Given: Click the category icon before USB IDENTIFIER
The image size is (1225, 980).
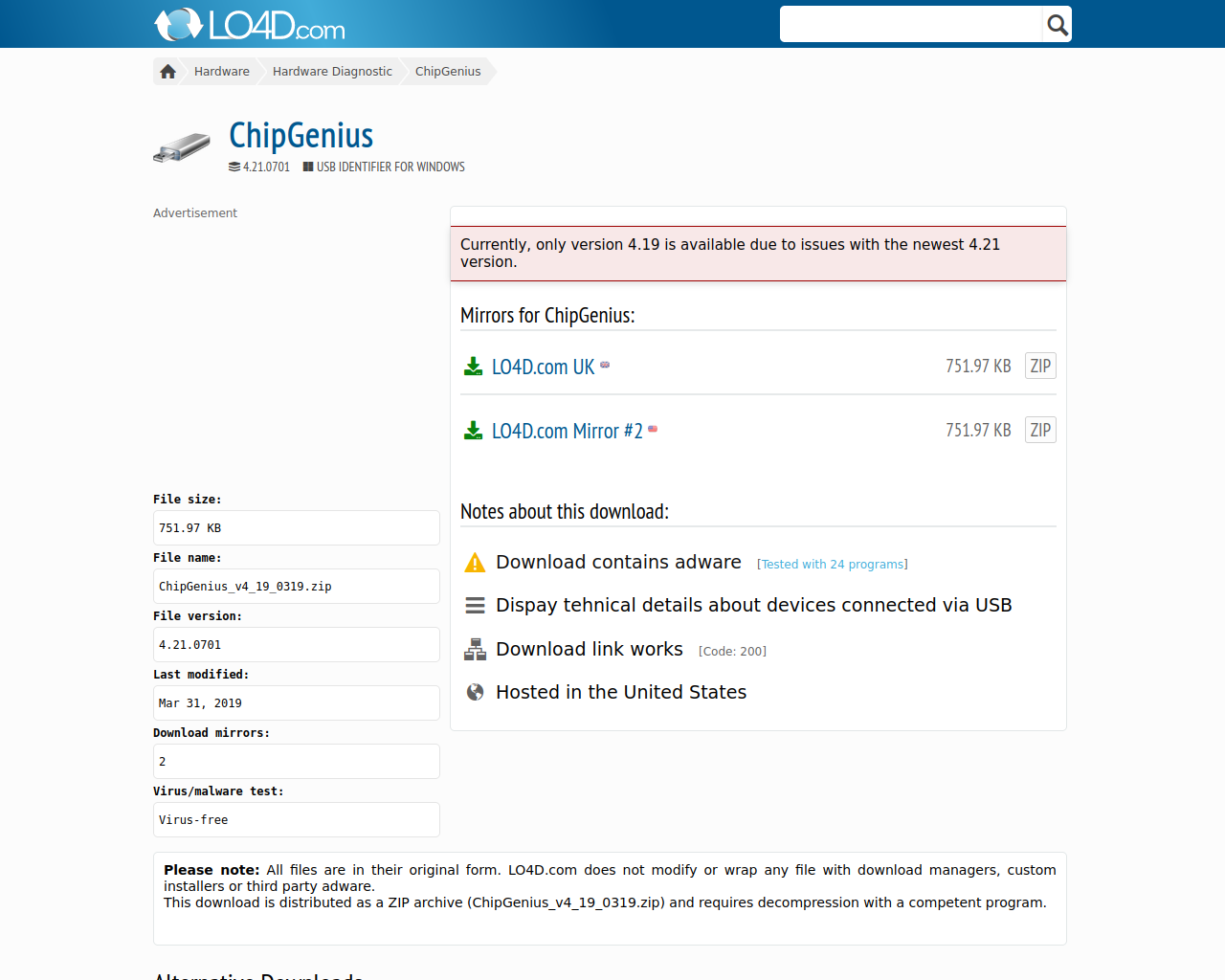Looking at the screenshot, I should 308,167.
